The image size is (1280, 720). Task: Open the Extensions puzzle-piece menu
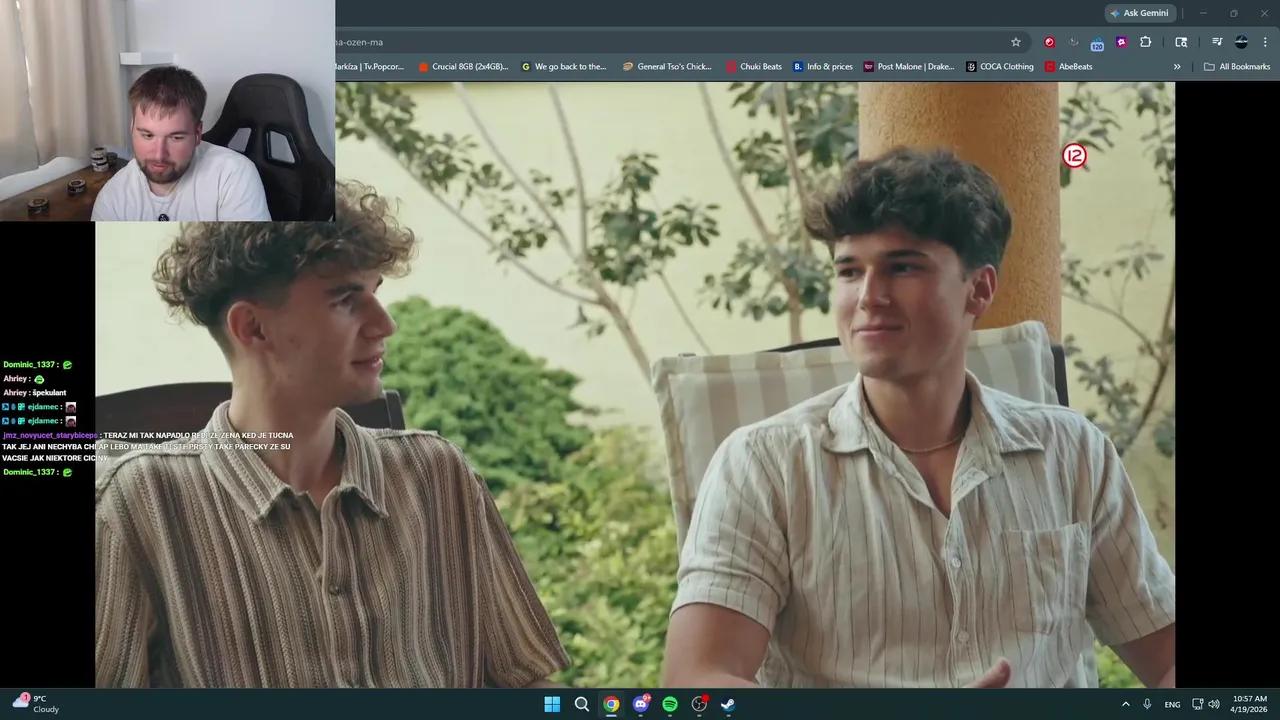click(x=1146, y=42)
